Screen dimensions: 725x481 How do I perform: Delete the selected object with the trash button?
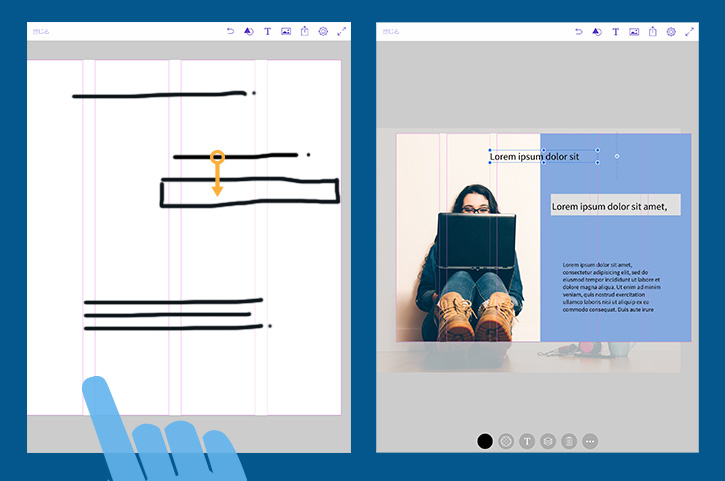(569, 441)
